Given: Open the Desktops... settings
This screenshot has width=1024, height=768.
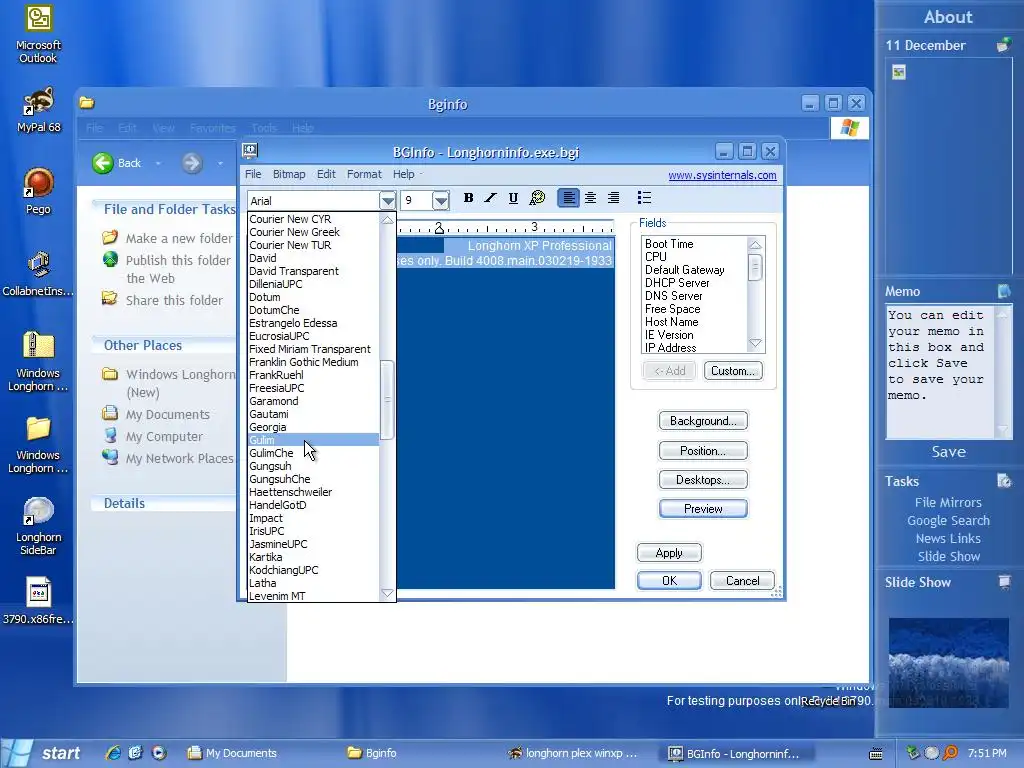Looking at the screenshot, I should [703, 480].
